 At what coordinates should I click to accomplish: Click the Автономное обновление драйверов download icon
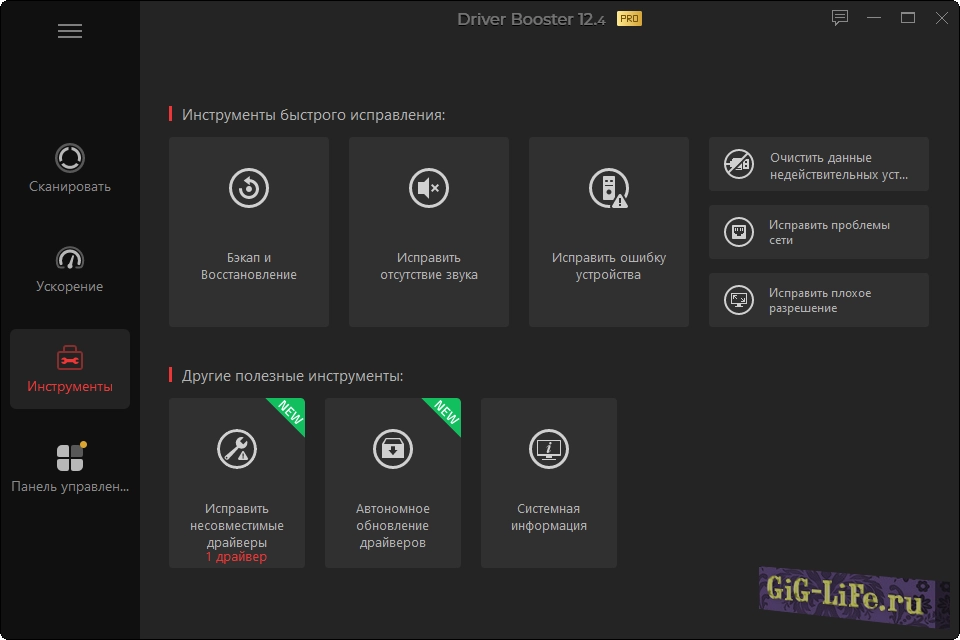pos(393,449)
